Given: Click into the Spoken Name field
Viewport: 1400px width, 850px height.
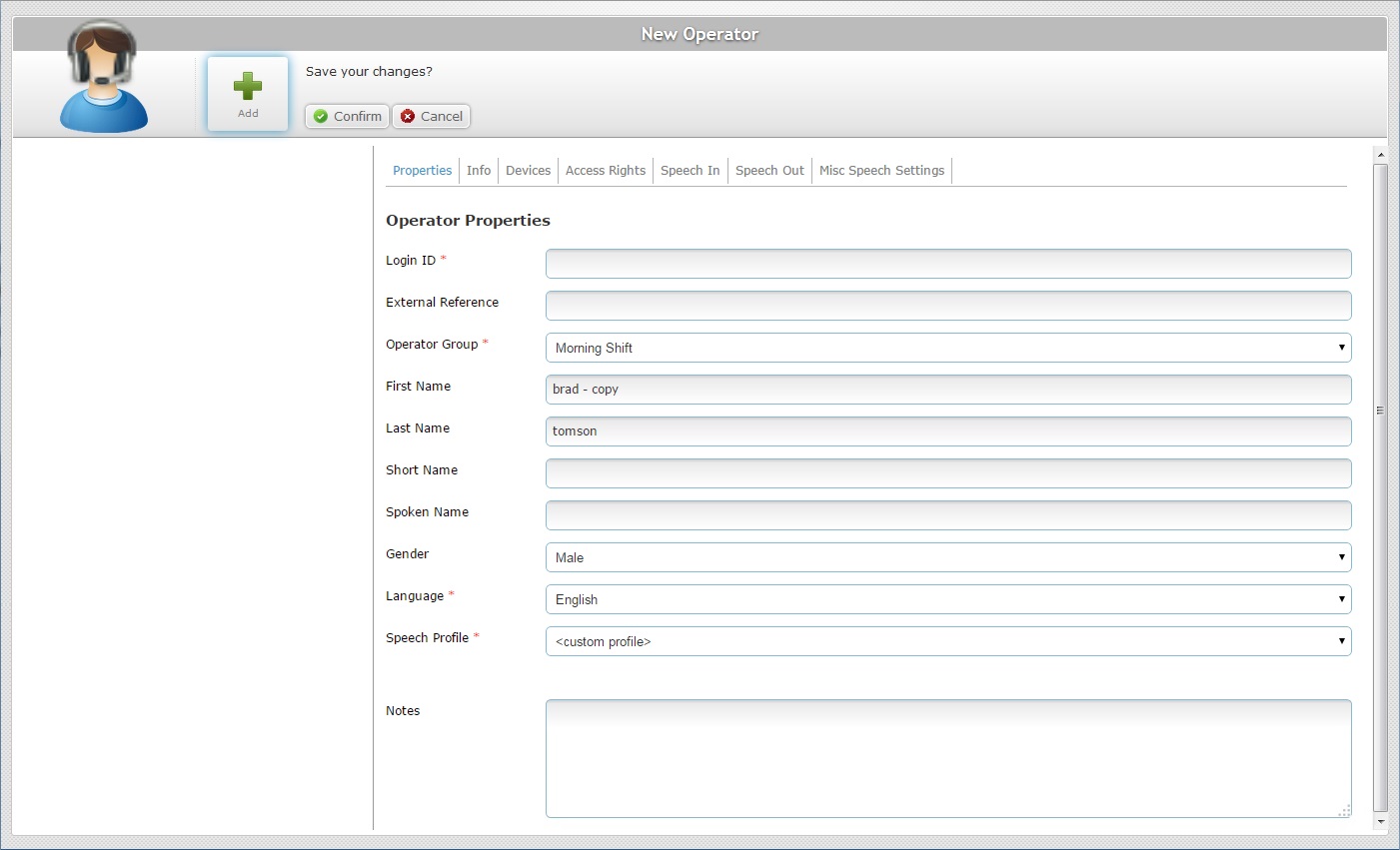Looking at the screenshot, I should (x=948, y=515).
